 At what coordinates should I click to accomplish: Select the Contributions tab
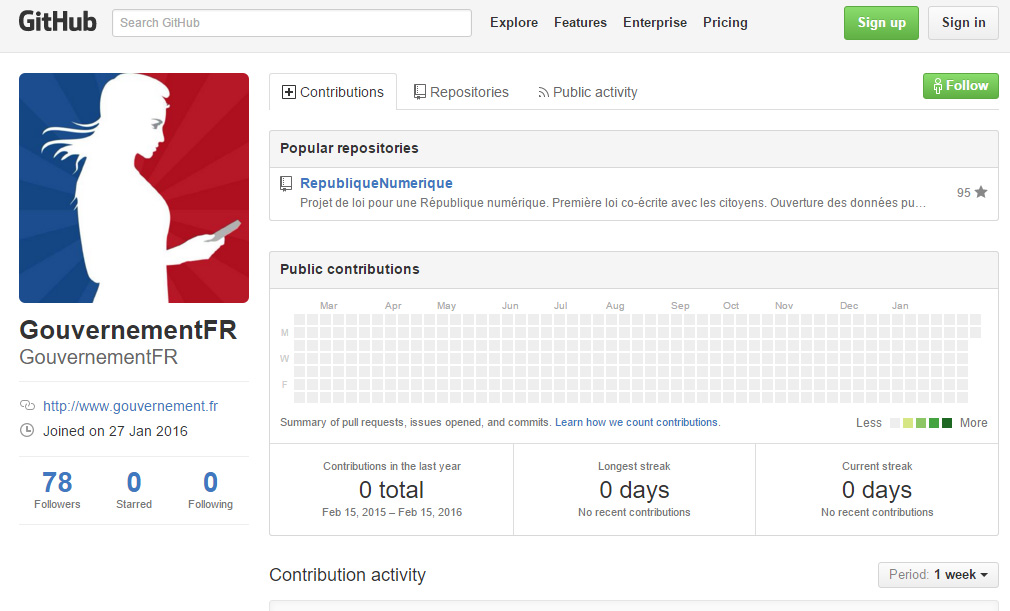(x=333, y=92)
